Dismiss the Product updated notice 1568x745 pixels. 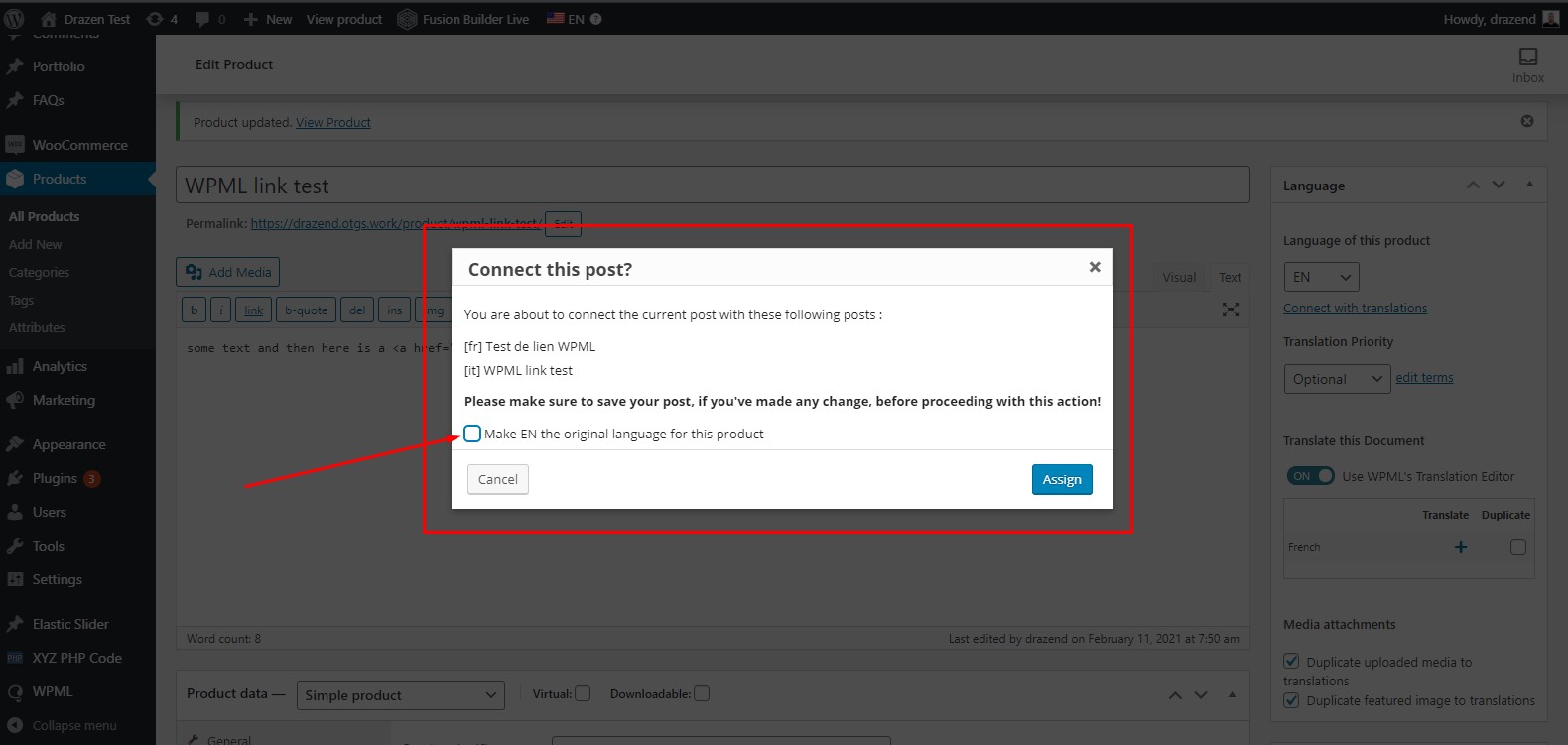click(1527, 121)
